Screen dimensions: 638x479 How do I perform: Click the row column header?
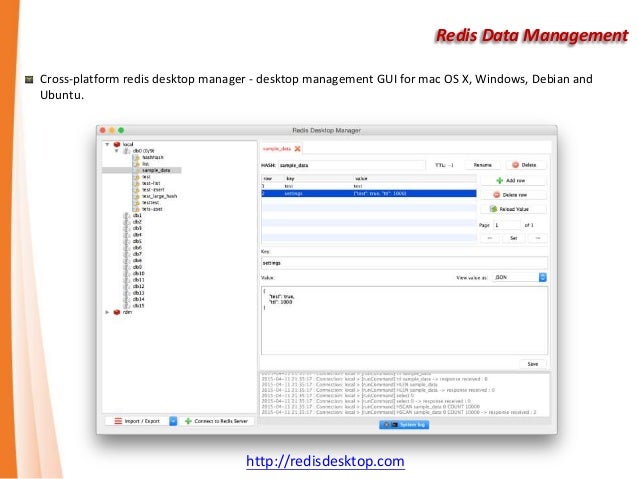pyautogui.click(x=273, y=179)
